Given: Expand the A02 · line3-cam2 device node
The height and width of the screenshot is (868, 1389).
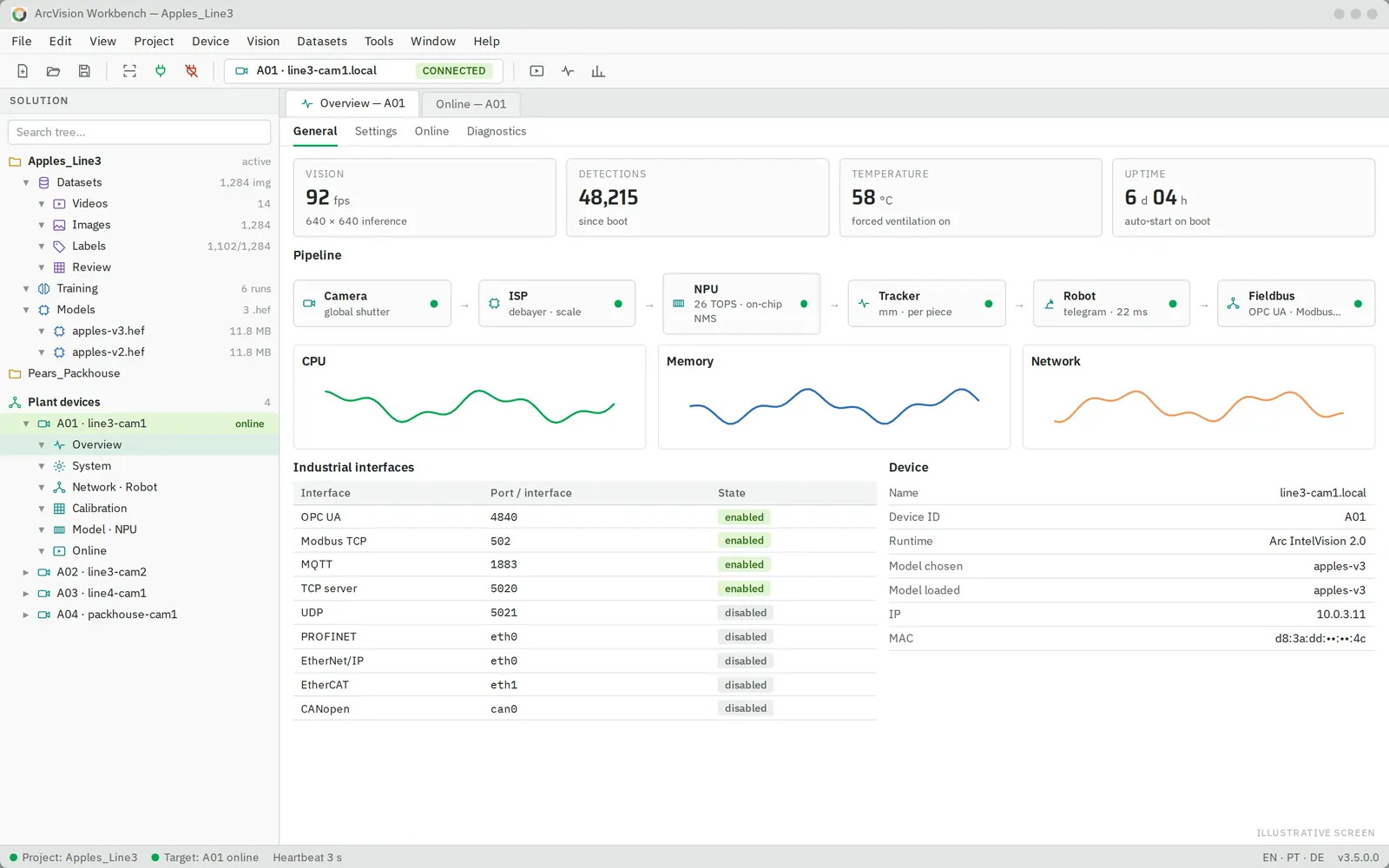Looking at the screenshot, I should 26,572.
